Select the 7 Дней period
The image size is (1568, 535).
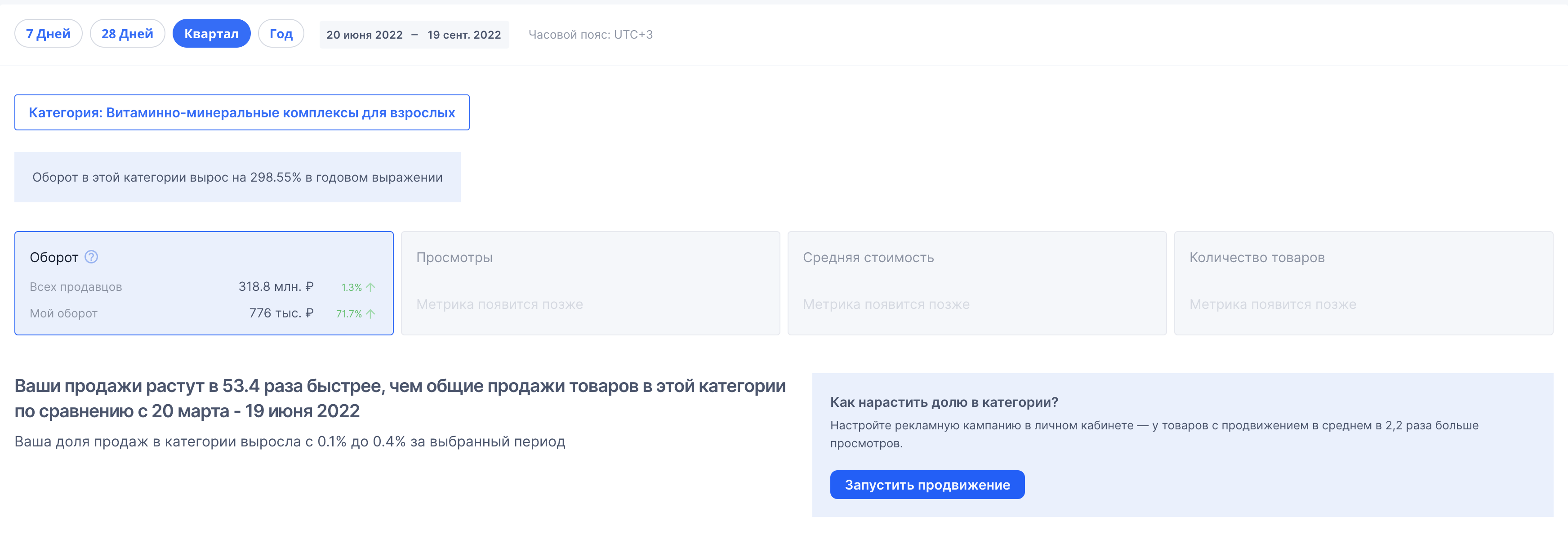(48, 33)
